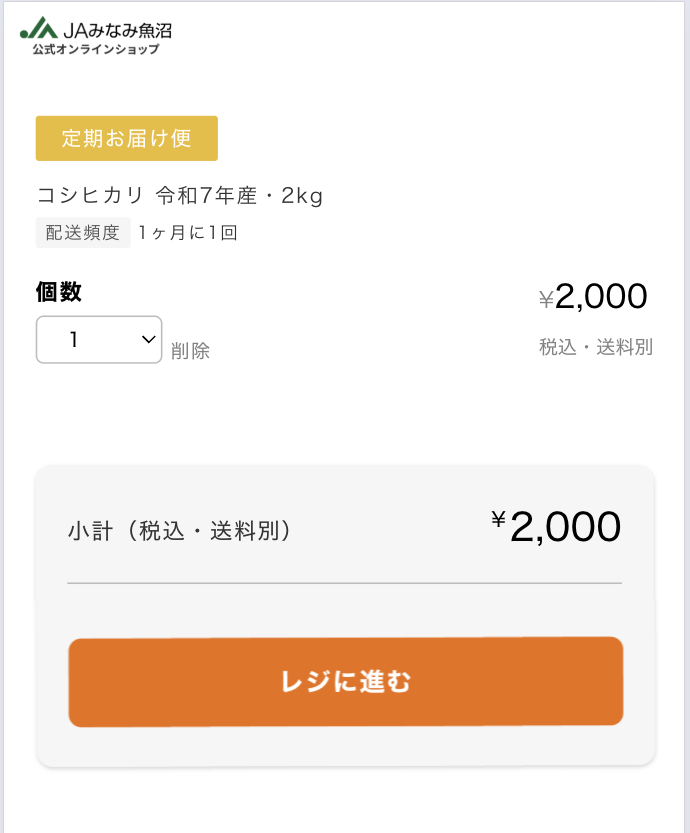Click the ¥2,000 item price
690x833 pixels.
tap(595, 296)
